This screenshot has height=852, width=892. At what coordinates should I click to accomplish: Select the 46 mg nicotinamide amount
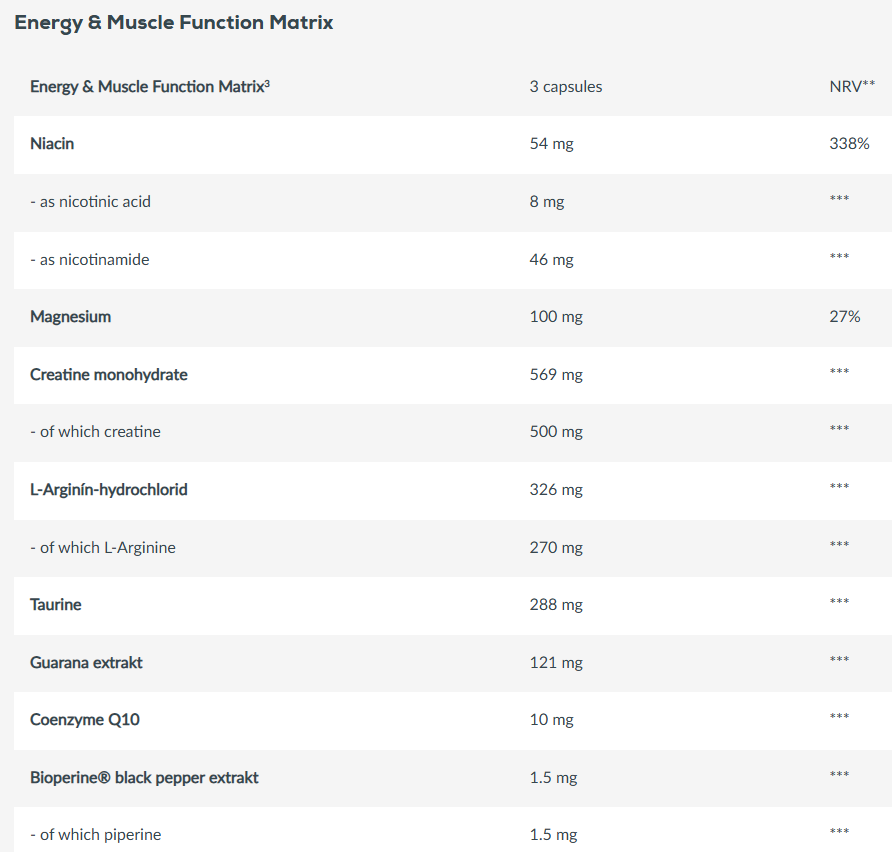pos(551,260)
